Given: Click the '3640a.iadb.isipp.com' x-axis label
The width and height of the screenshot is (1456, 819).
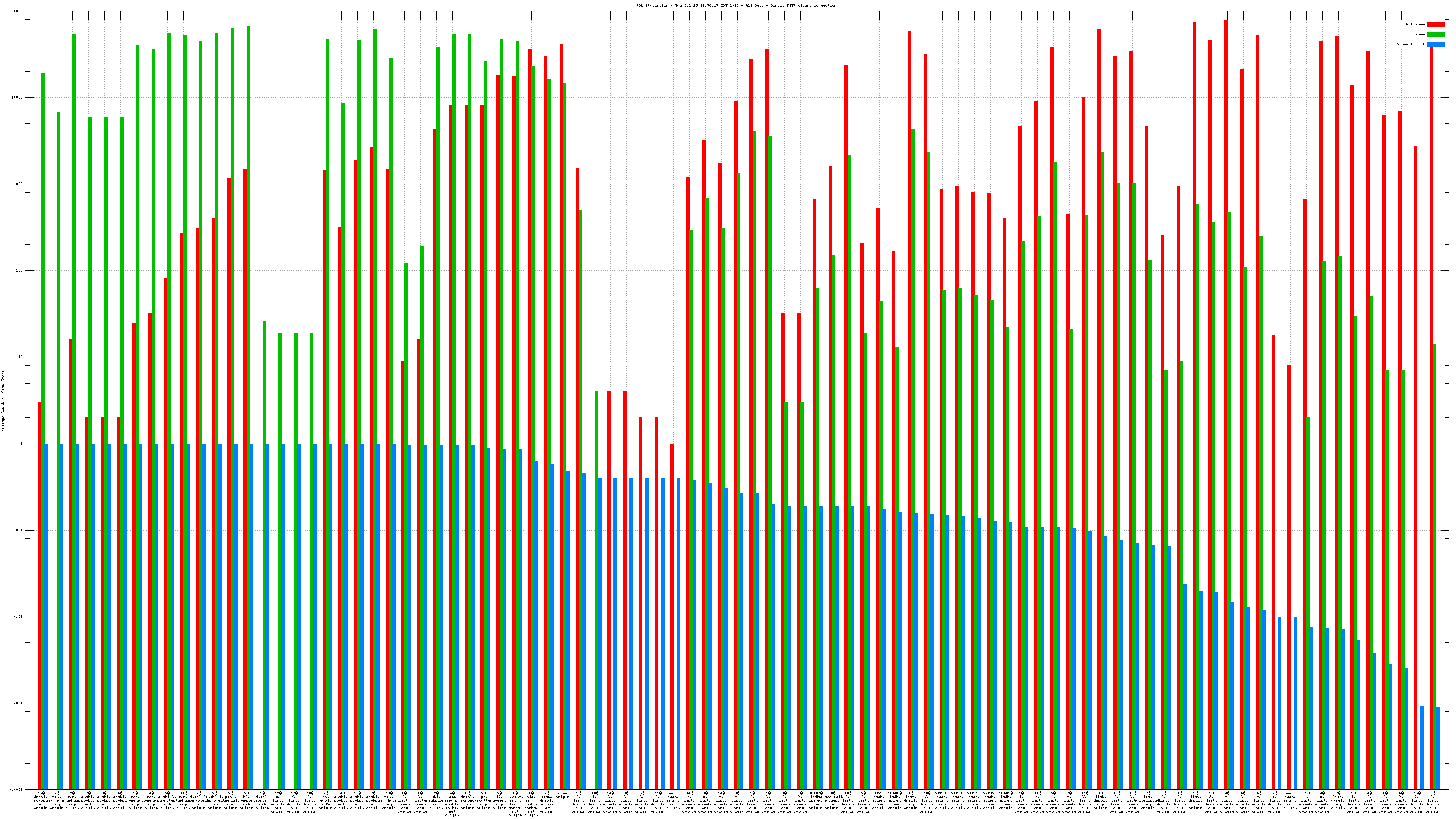Looking at the screenshot, I should [673, 800].
